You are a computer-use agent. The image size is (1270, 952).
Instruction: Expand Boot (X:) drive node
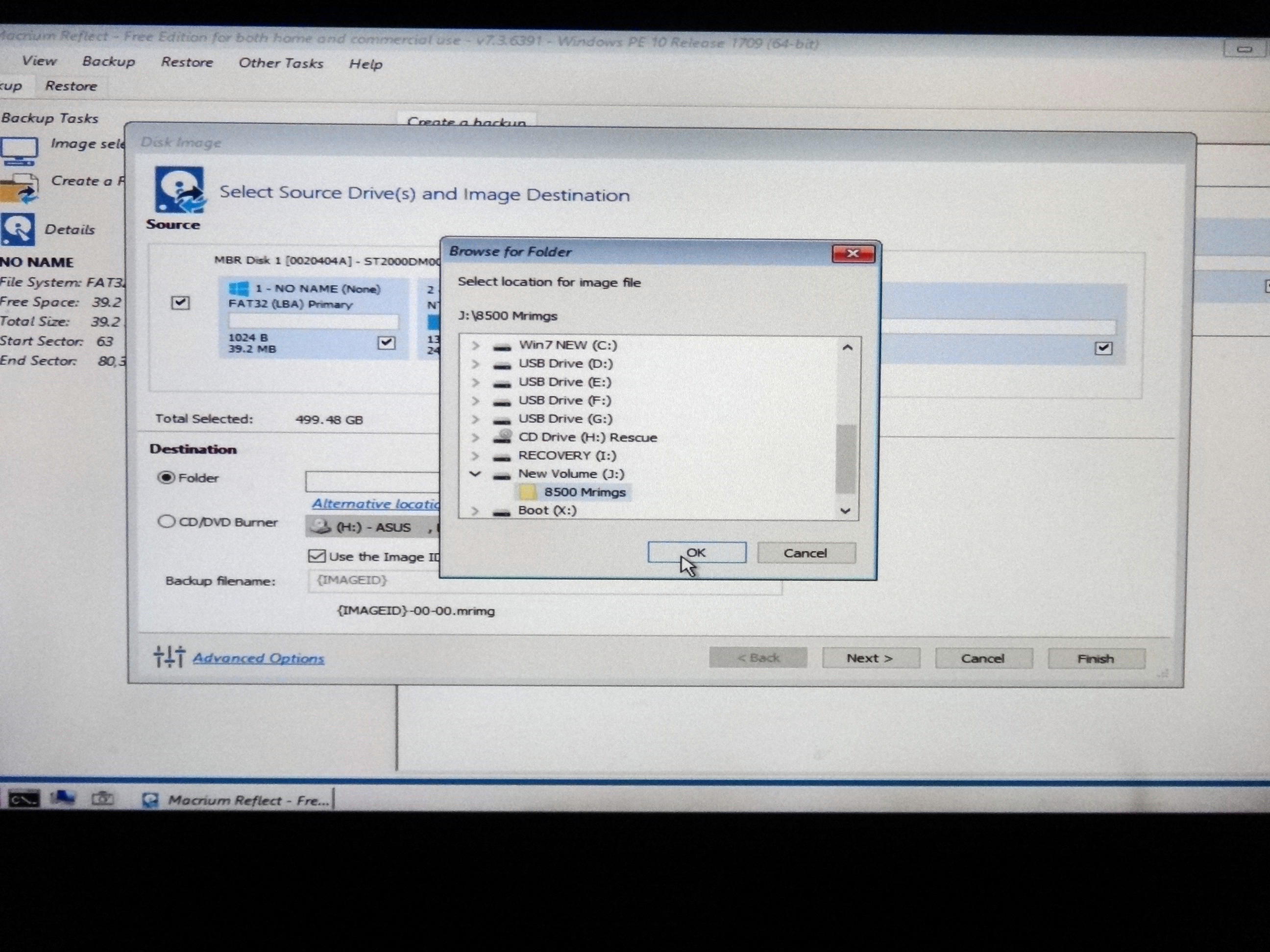(475, 511)
